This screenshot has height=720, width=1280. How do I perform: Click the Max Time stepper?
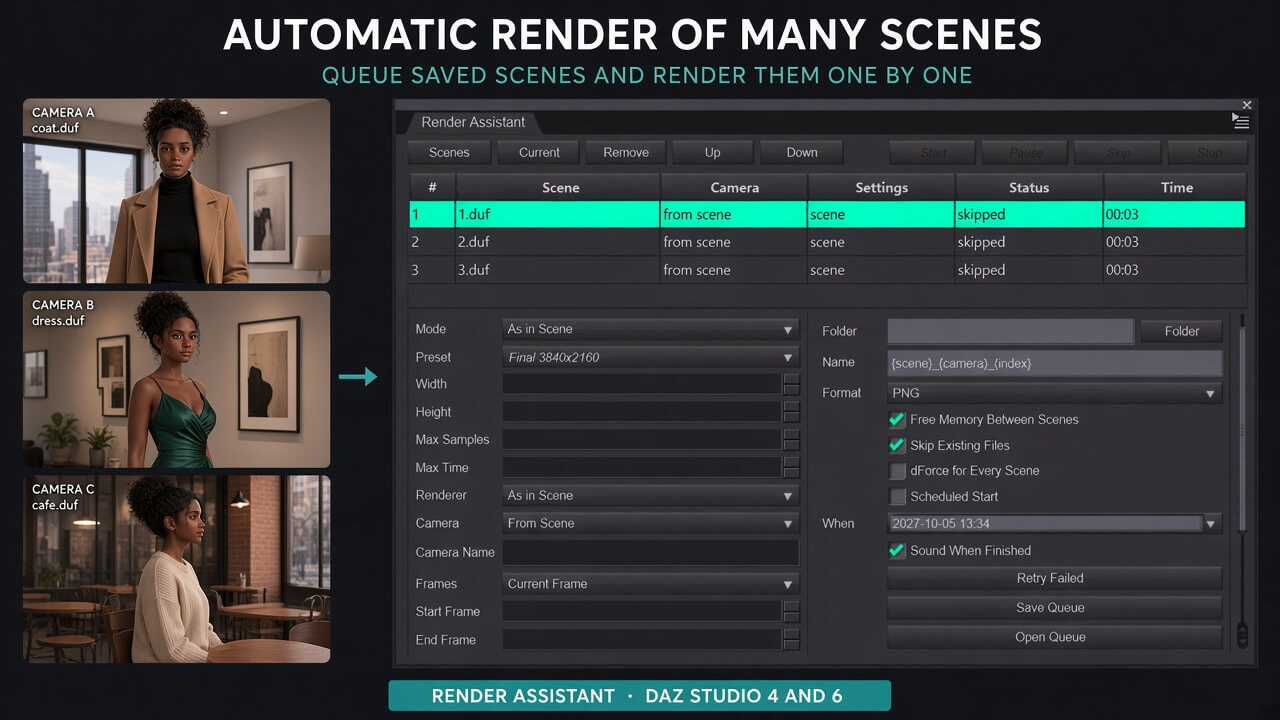(x=791, y=468)
